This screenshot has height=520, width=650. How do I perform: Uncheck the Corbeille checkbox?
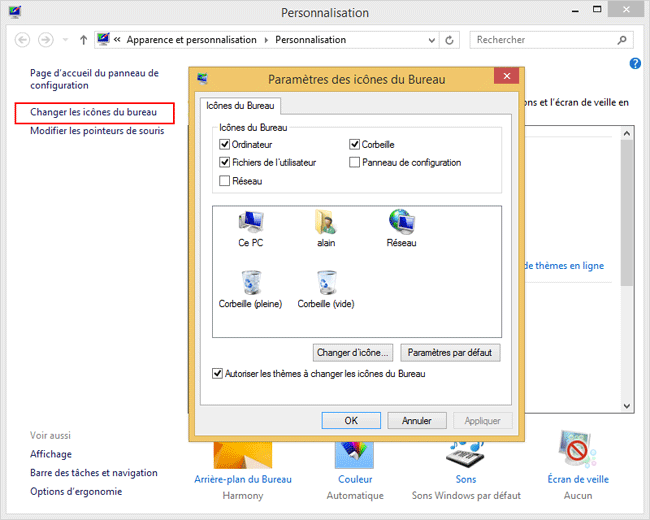354,144
